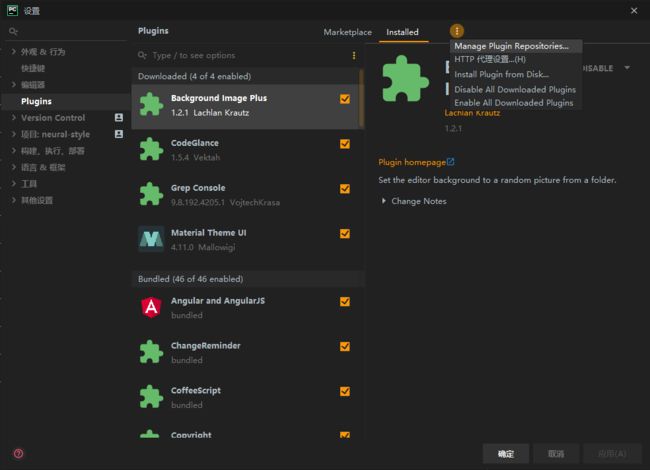
Task: Expand the 工具 settings node
Action: click(x=14, y=183)
